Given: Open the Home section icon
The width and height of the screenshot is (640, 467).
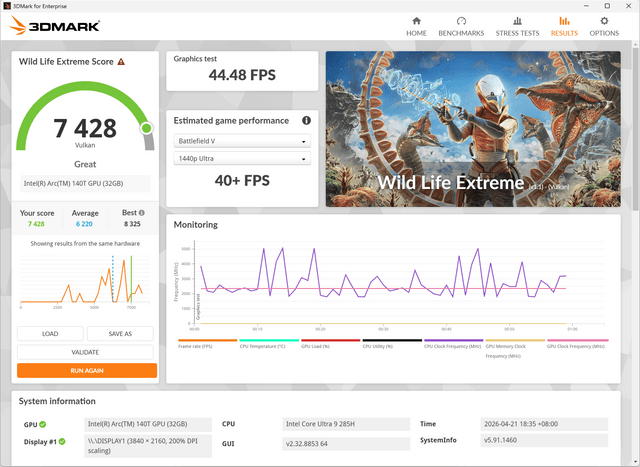Looking at the screenshot, I should 416,21.
